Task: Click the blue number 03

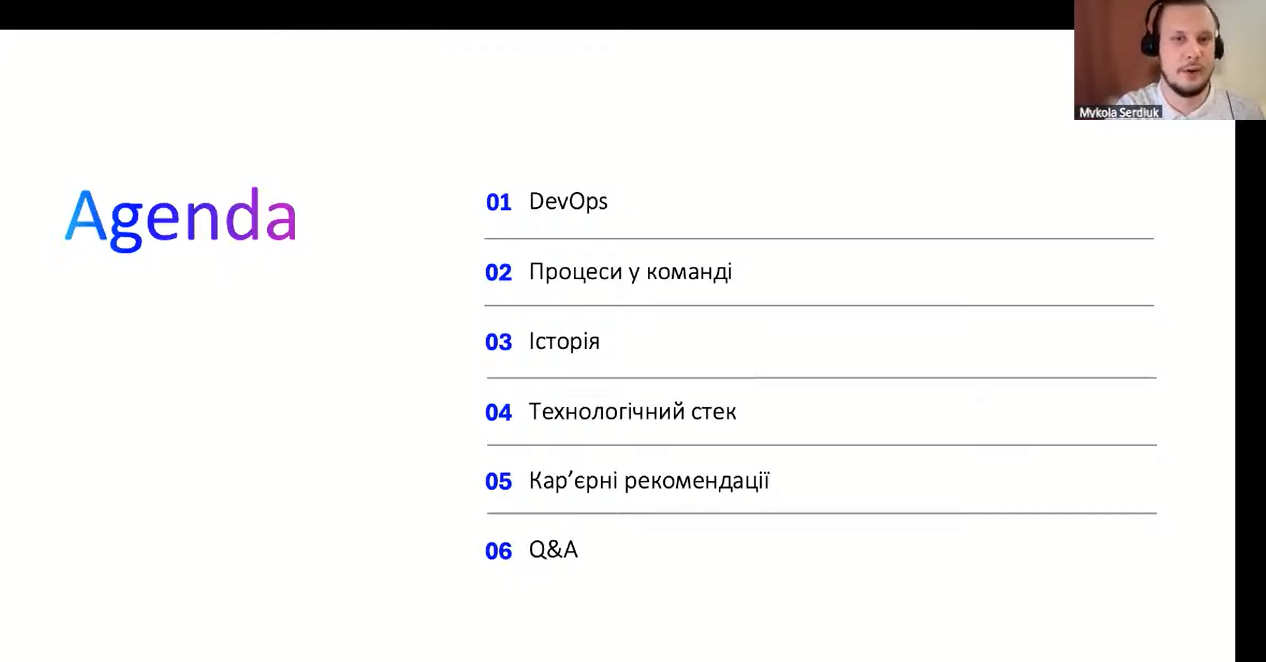Action: click(x=498, y=343)
